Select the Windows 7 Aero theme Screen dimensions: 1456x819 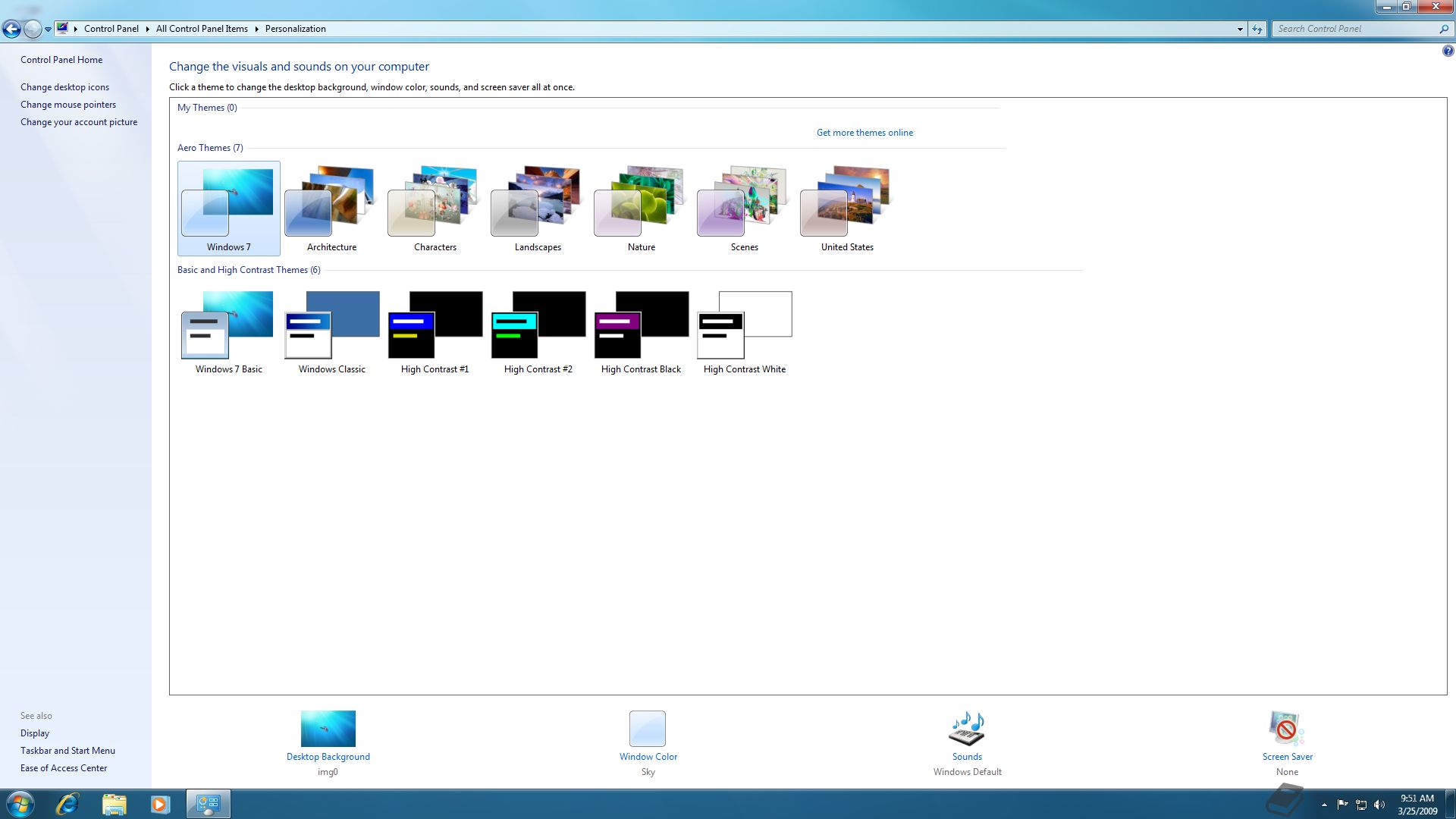coord(228,208)
